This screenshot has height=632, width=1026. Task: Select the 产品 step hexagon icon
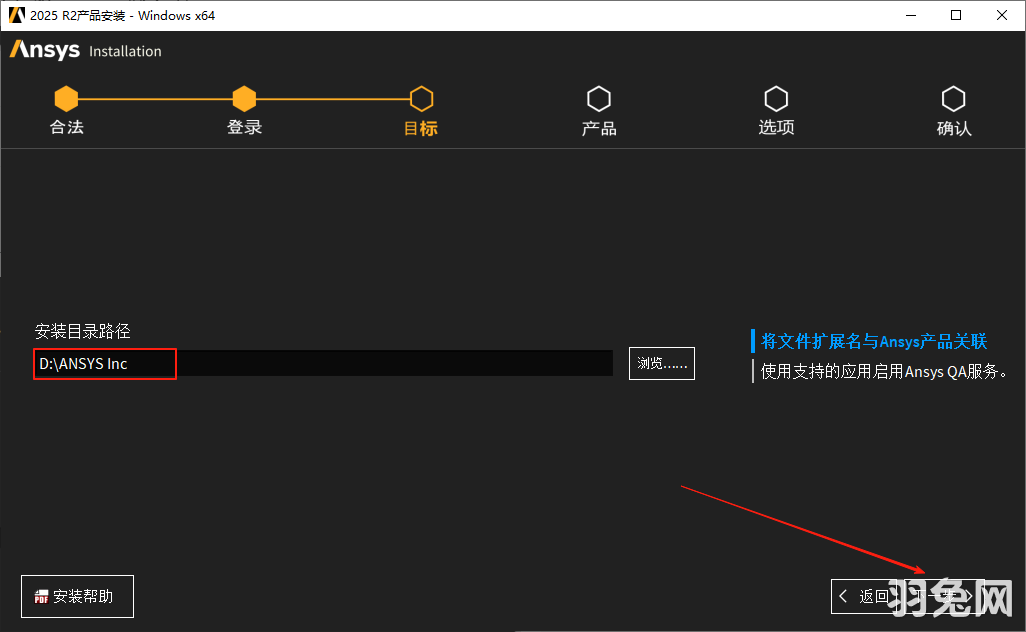(598, 98)
